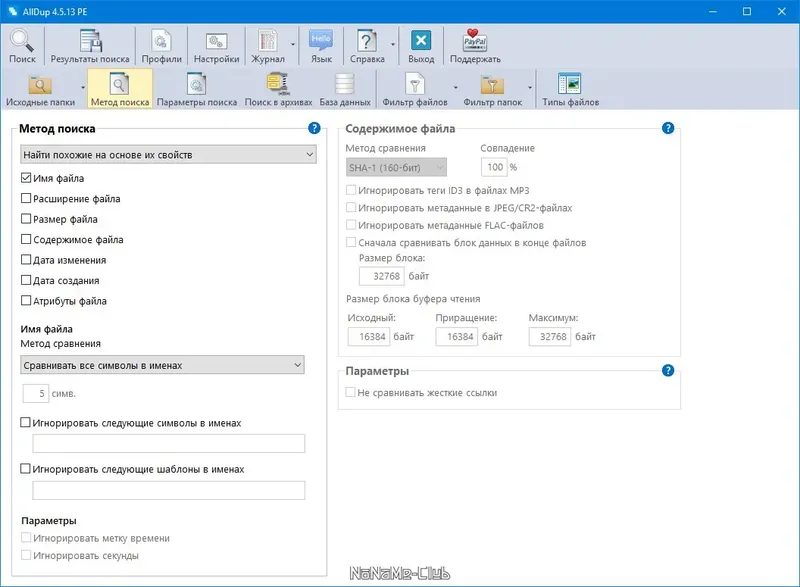
Task: Open Фильтр папок dropdown arrow
Action: click(530, 88)
